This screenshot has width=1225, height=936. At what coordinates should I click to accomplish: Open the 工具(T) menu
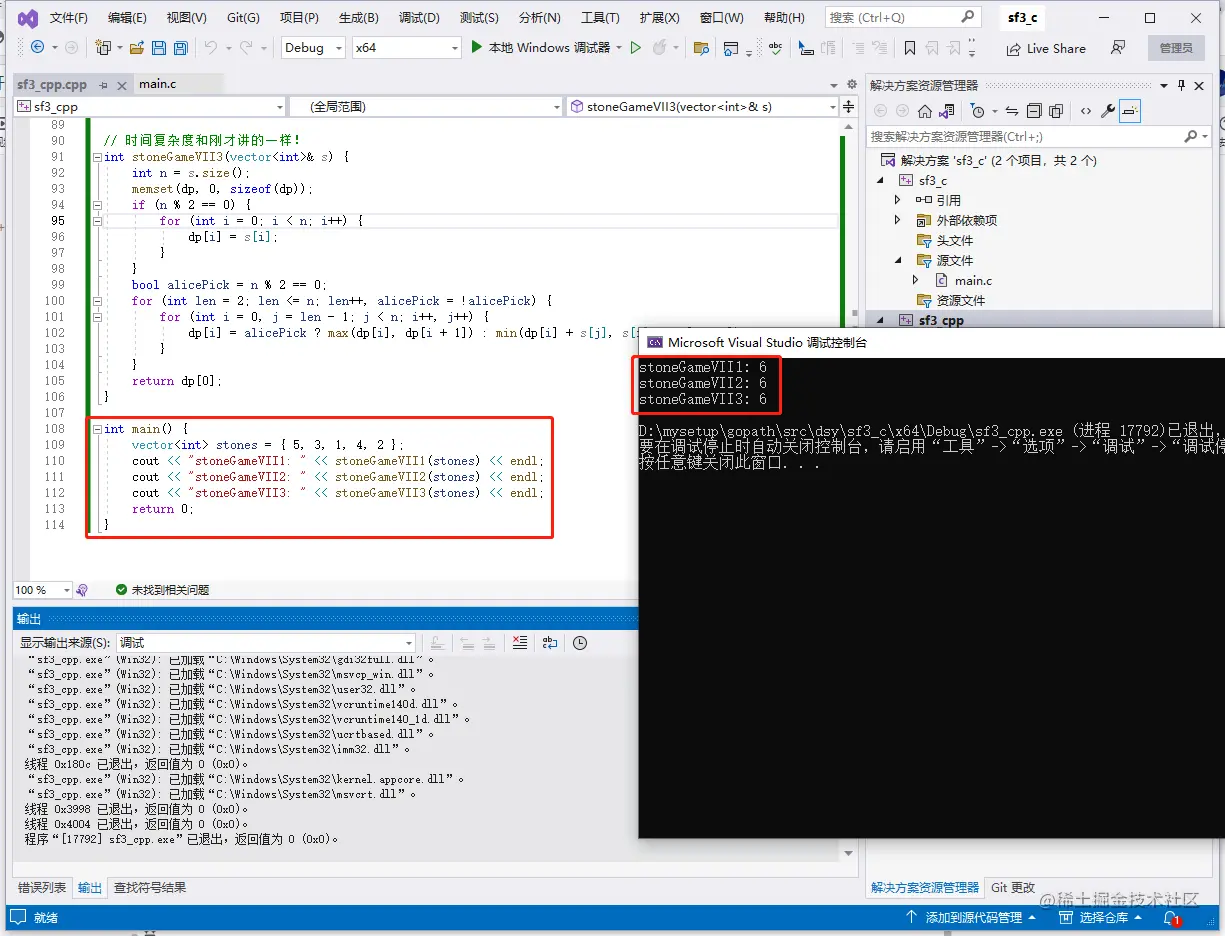click(x=600, y=18)
